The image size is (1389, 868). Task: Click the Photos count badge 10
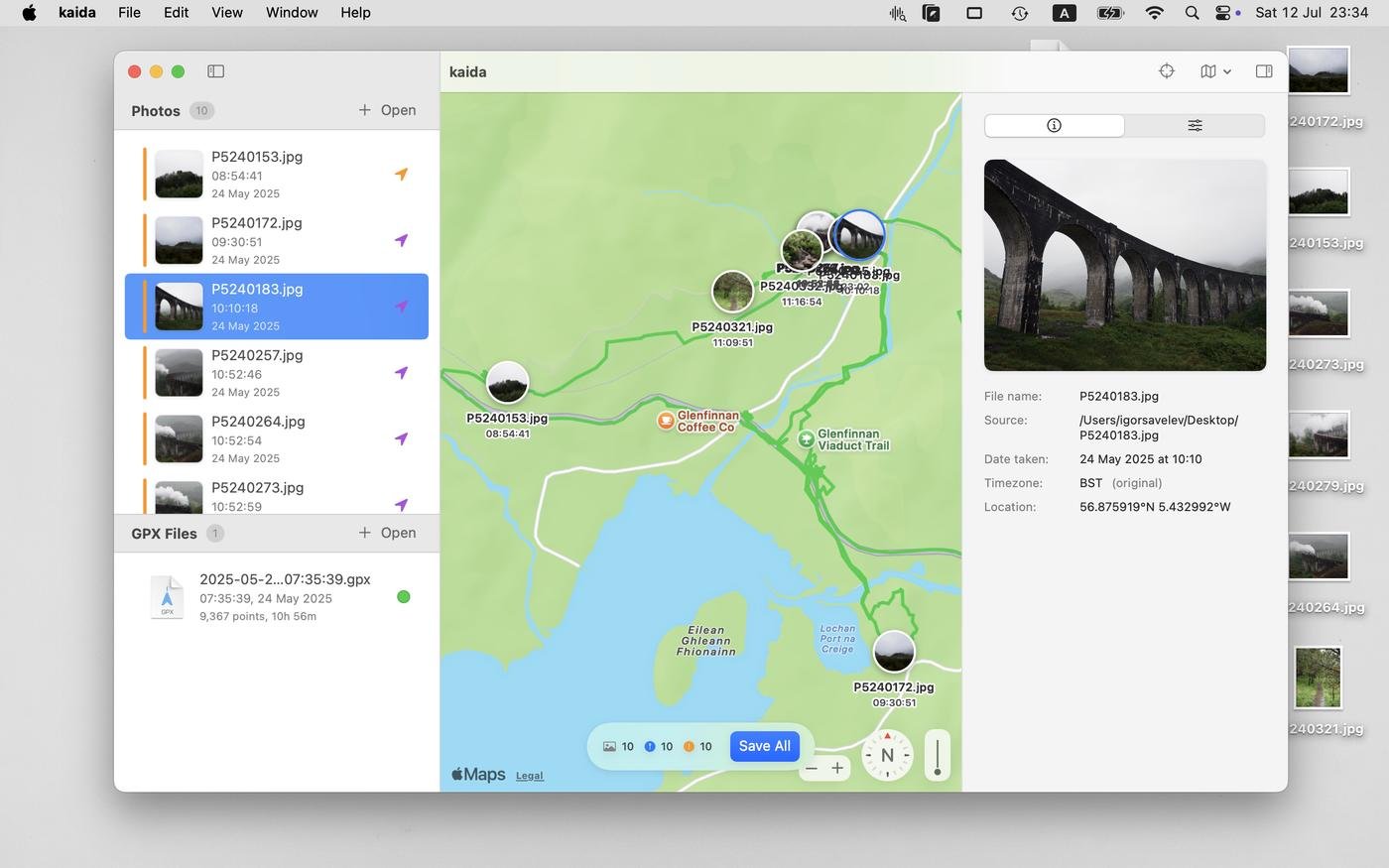pyautogui.click(x=201, y=111)
